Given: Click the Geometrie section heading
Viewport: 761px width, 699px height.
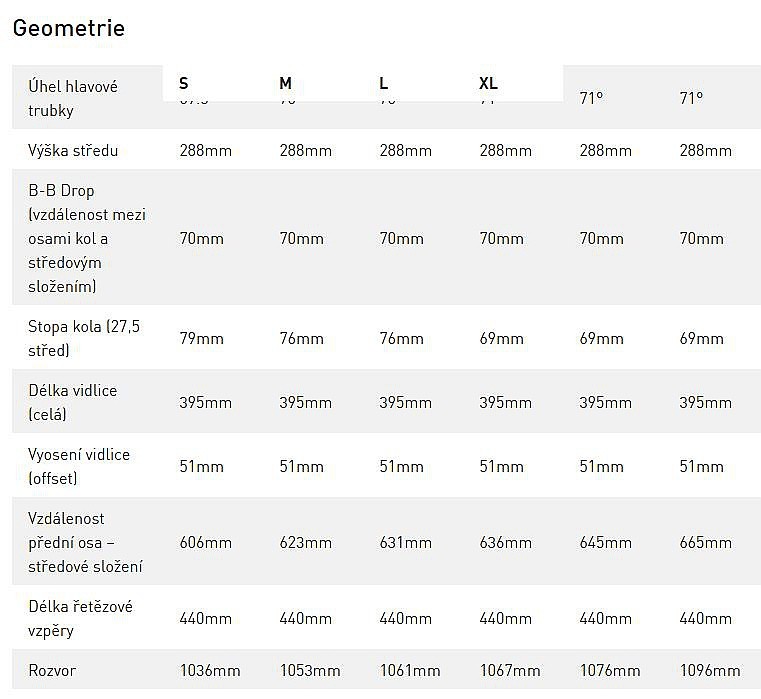Looking at the screenshot, I should [x=68, y=28].
